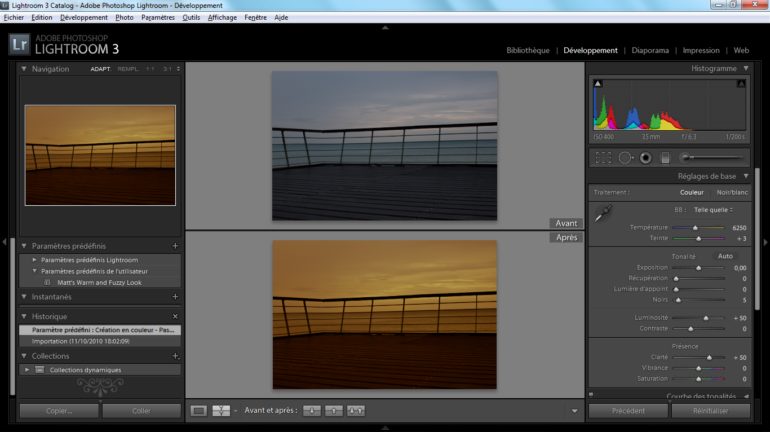Select the graduated filter tool
770x432 pixels.
click(664, 158)
